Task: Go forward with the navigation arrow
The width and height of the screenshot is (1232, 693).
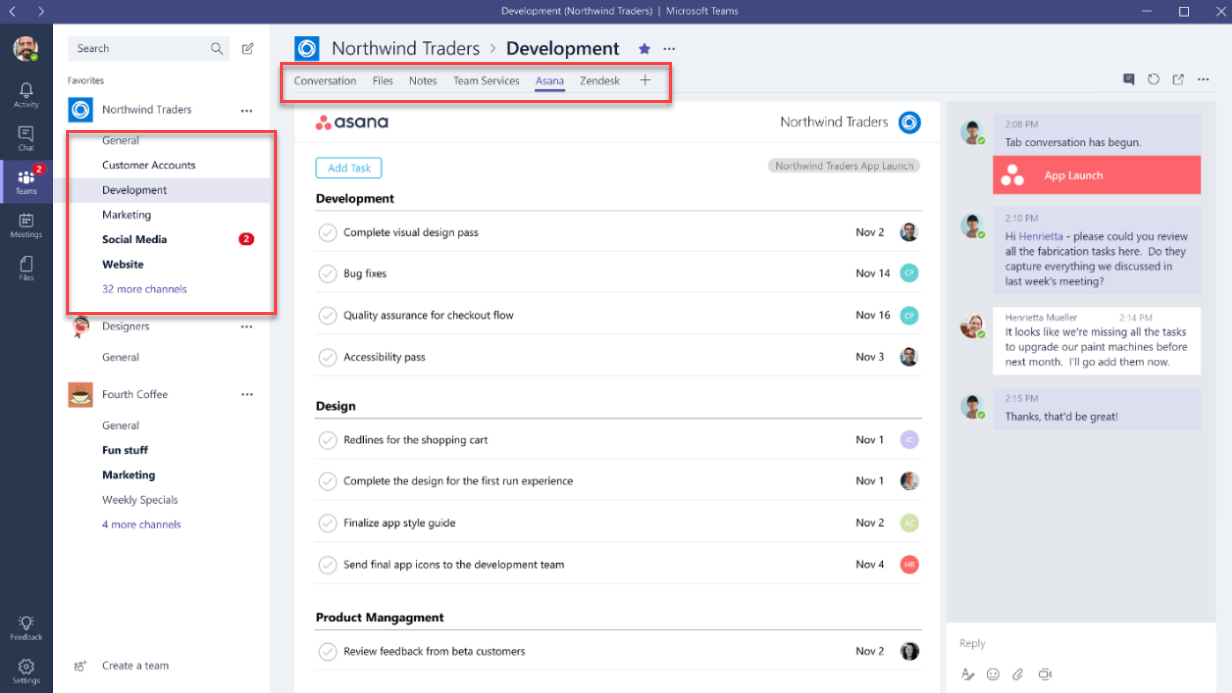Action: pyautogui.click(x=40, y=11)
